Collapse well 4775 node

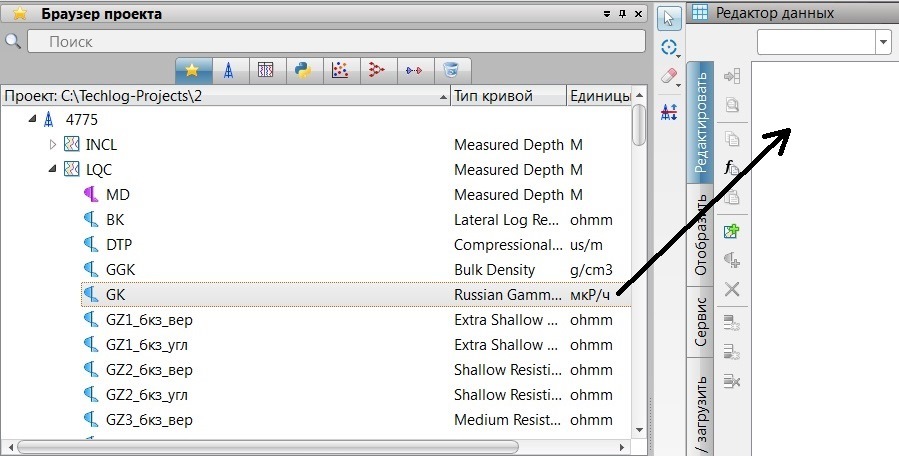33,119
